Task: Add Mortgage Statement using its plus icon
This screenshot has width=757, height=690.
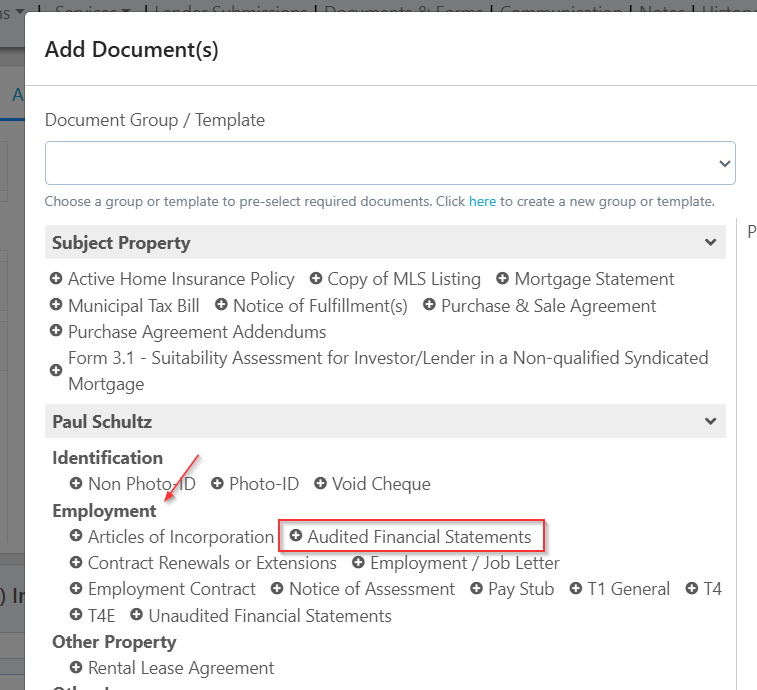Action: [x=503, y=280]
